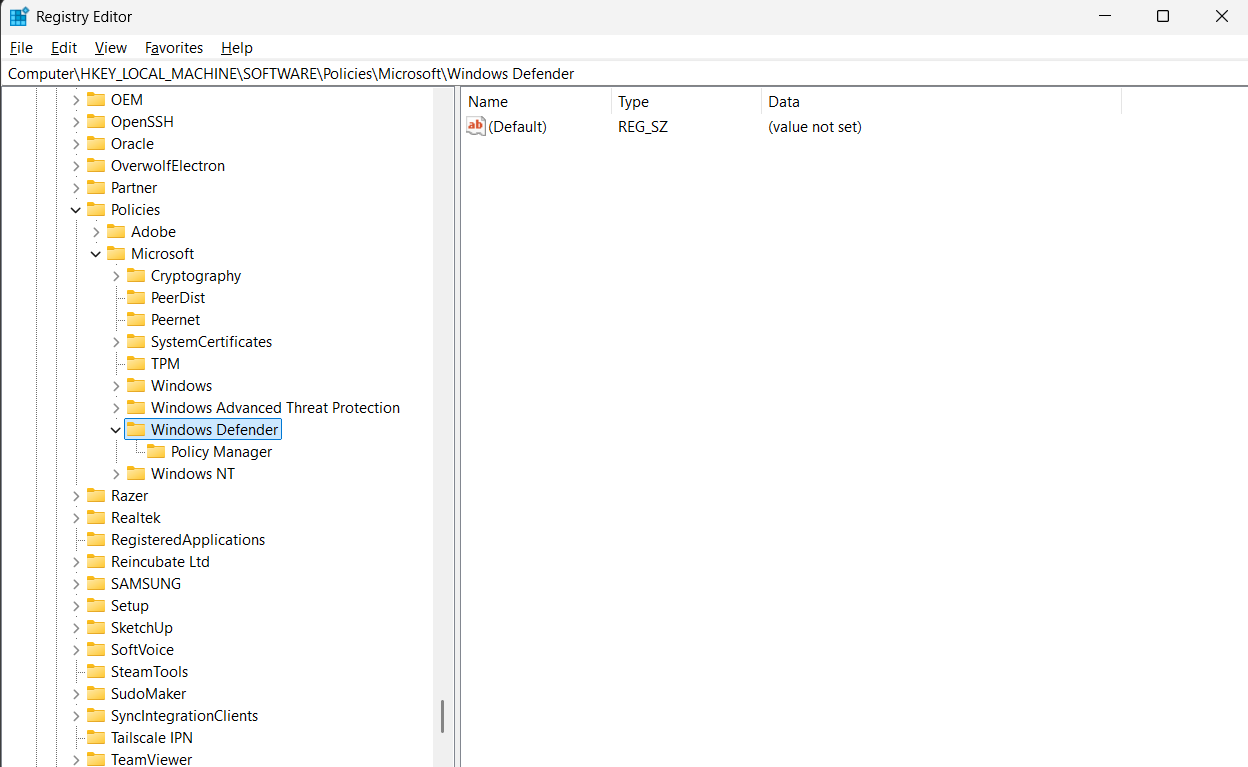Image resolution: width=1248 pixels, height=767 pixels.
Task: Click the Windows Defender folder icon
Action: (x=136, y=430)
